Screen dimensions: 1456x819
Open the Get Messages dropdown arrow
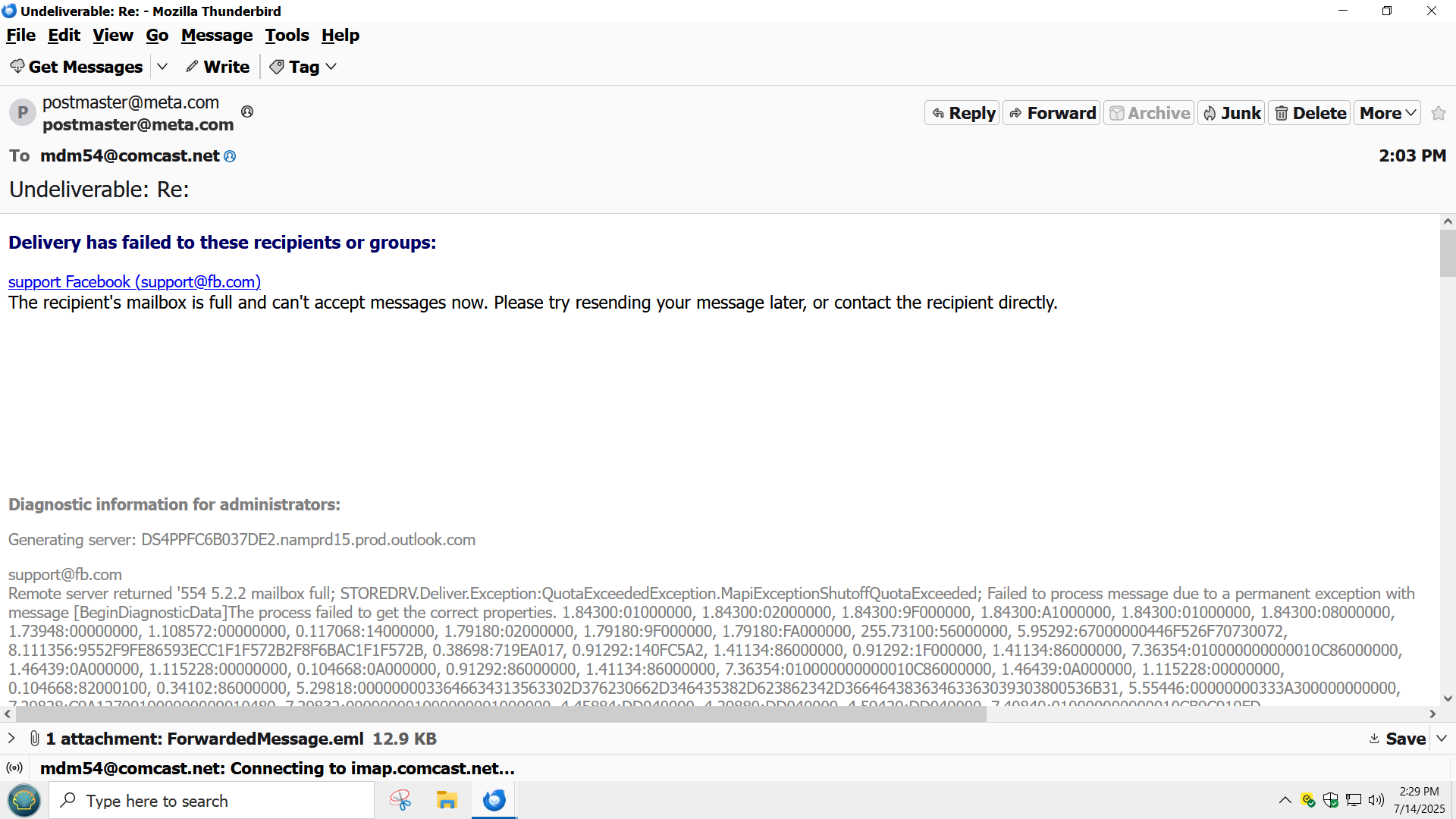click(162, 67)
